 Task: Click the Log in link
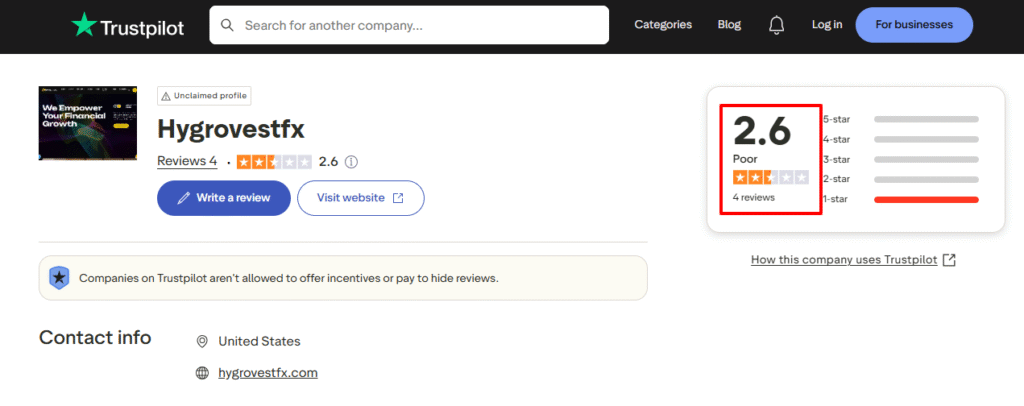827,25
